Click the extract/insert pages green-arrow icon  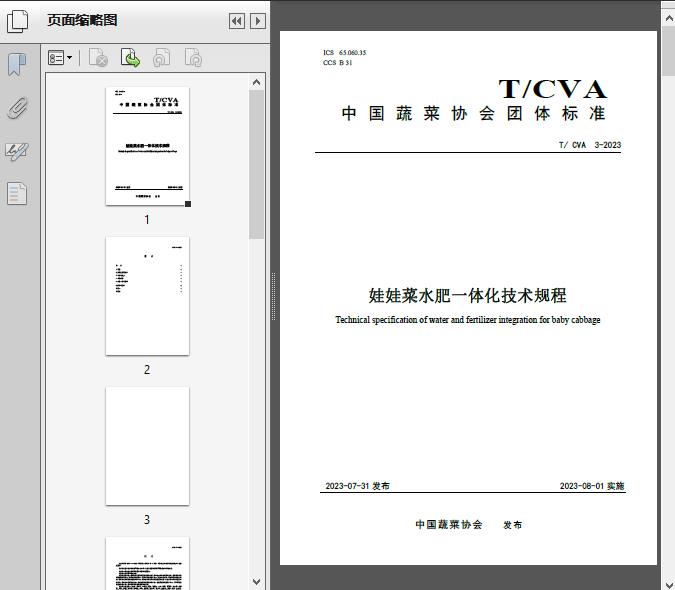pyautogui.click(x=130, y=58)
